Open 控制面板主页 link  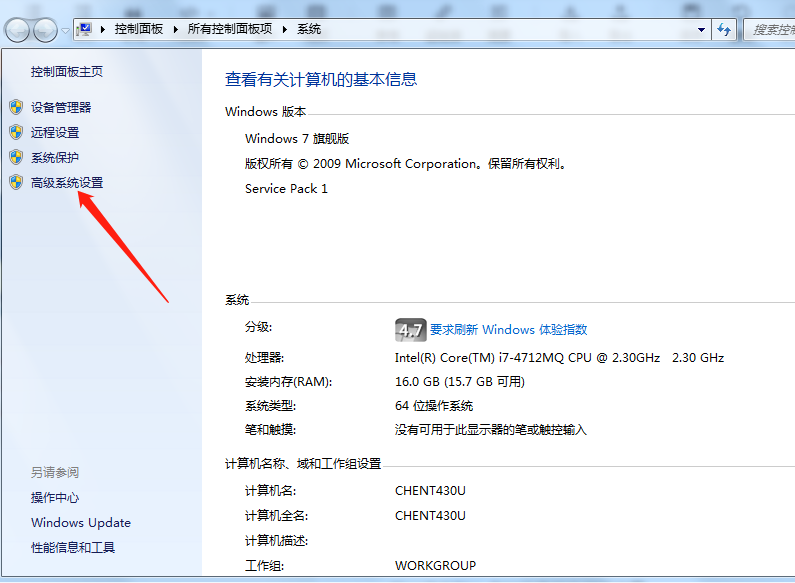click(66, 71)
